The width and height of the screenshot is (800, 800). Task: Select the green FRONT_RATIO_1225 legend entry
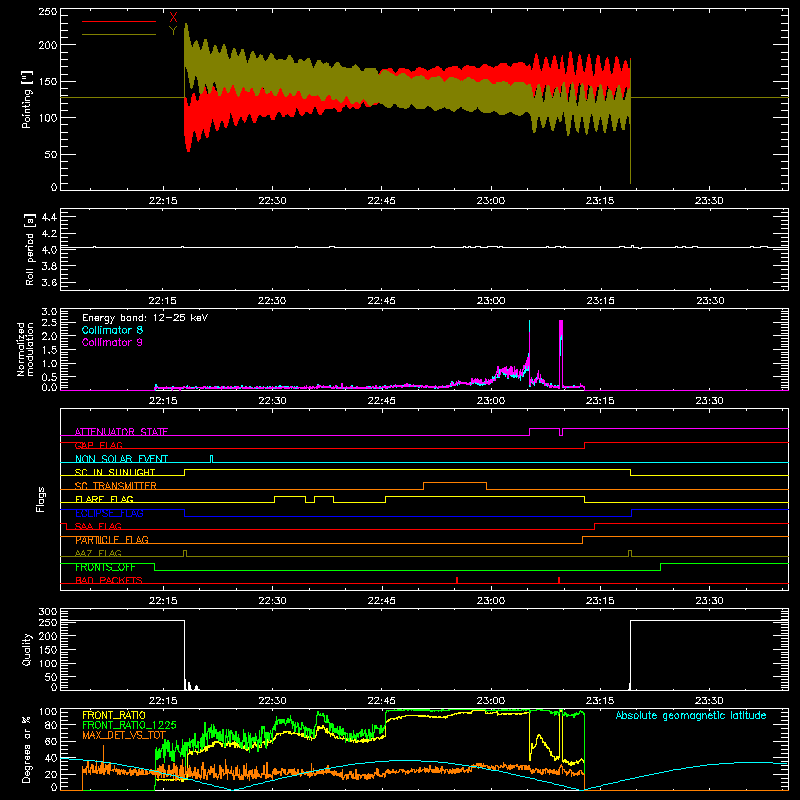coord(129,725)
